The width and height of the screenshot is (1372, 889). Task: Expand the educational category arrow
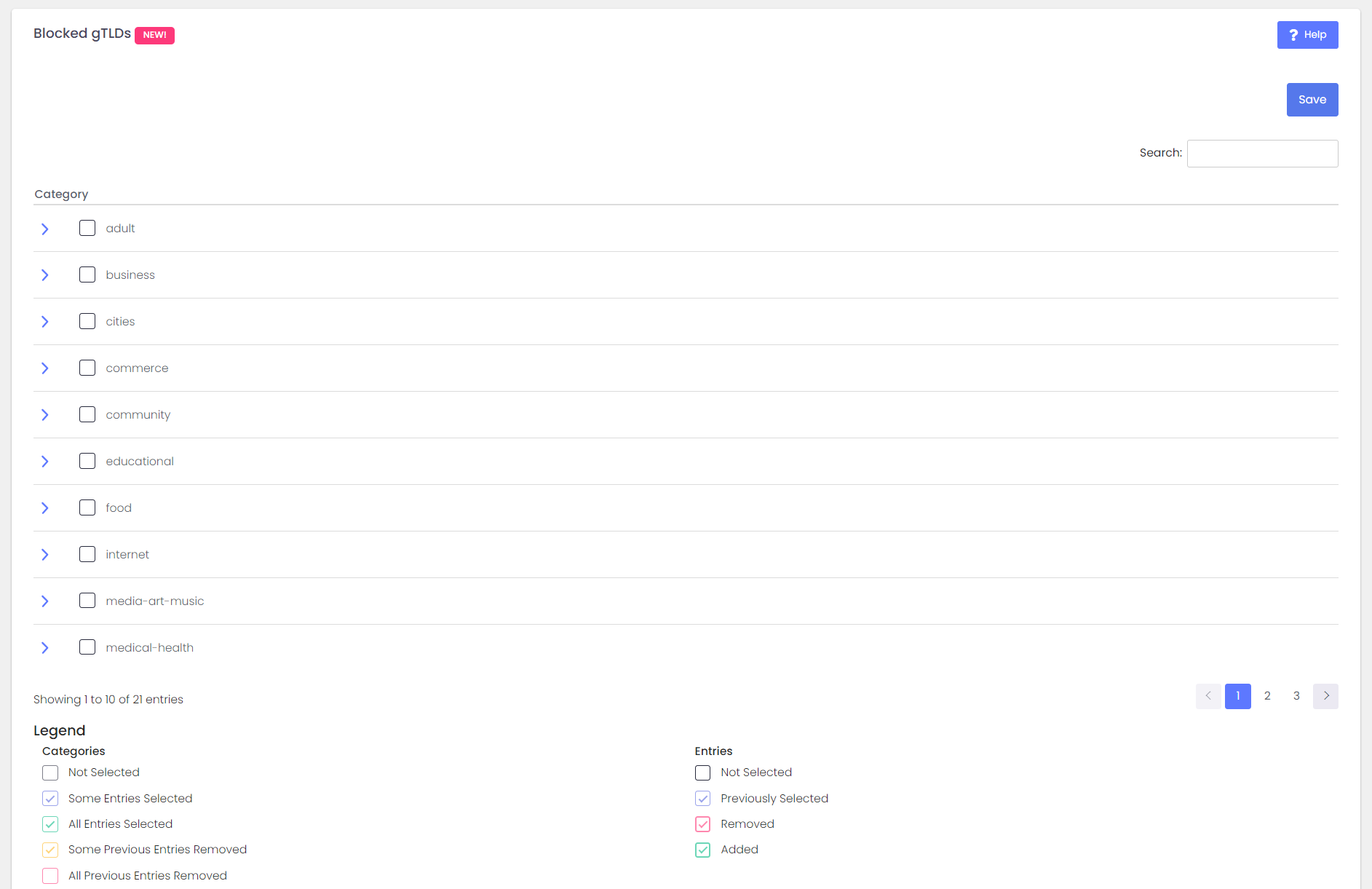pos(45,462)
